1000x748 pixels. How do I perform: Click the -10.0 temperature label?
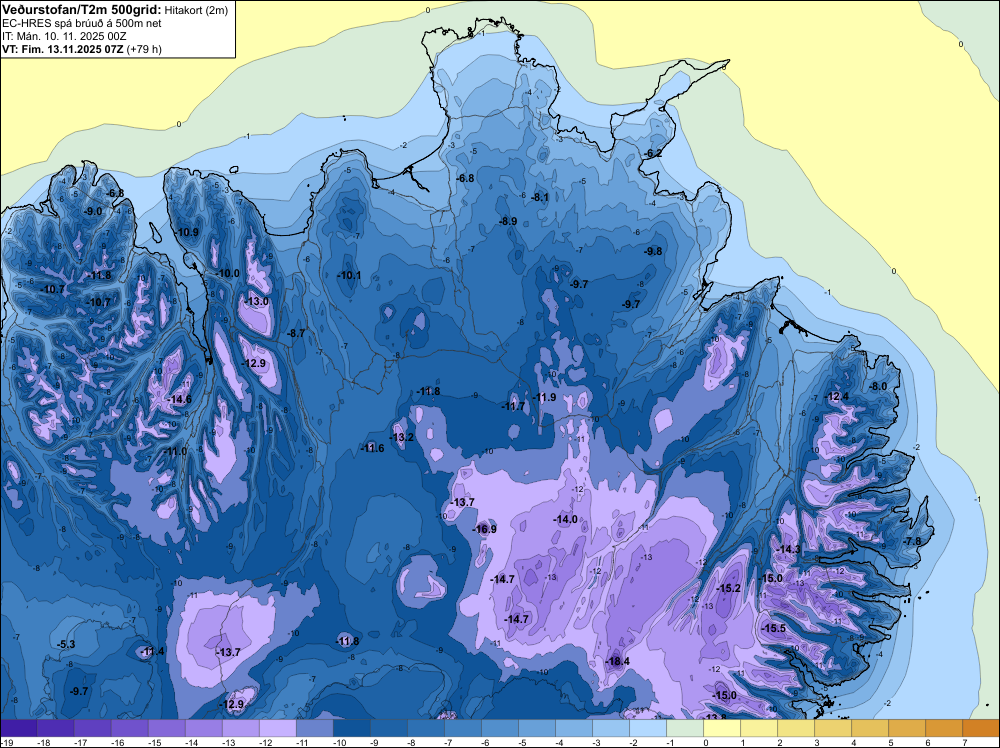(228, 273)
